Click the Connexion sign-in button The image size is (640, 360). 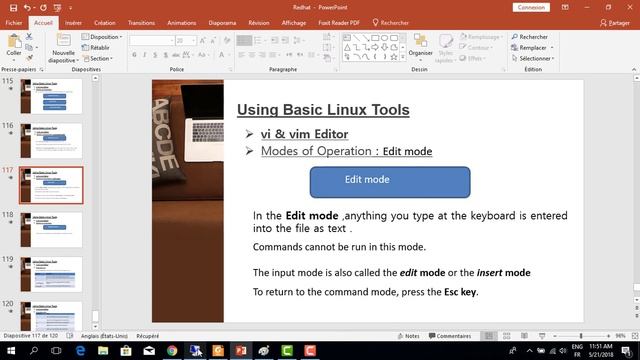click(531, 7)
